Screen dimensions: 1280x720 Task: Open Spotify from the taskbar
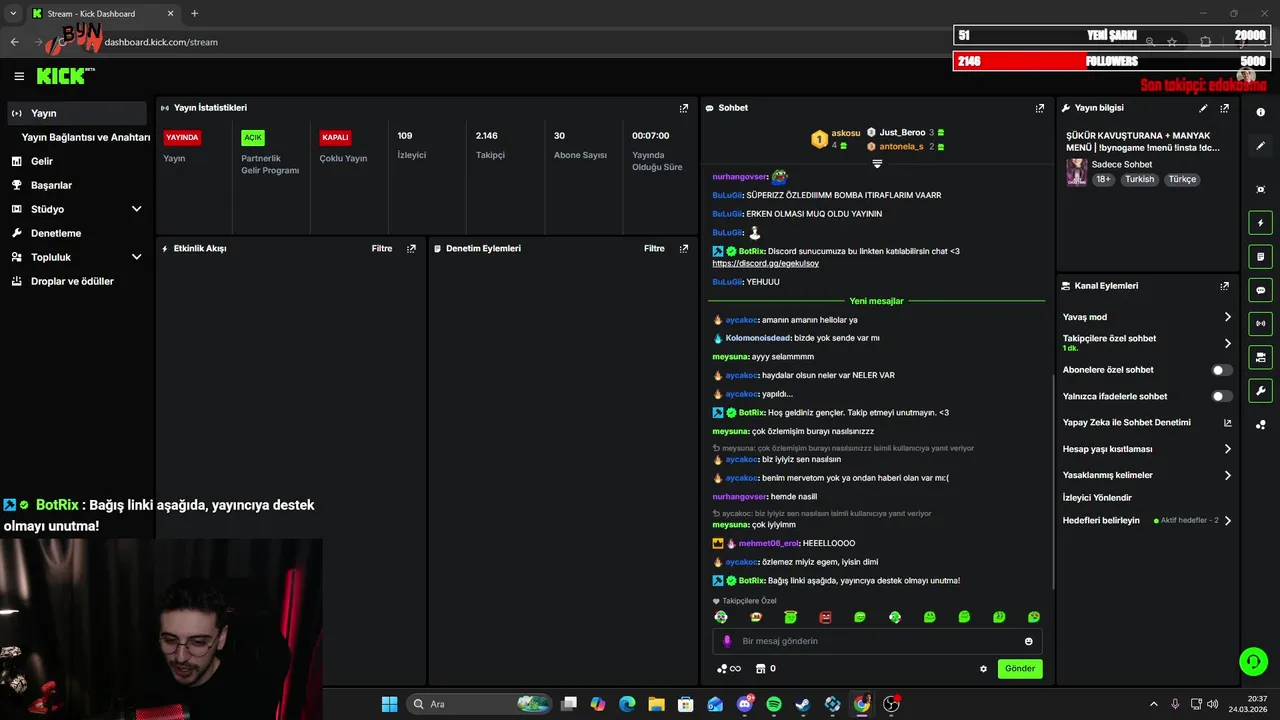point(773,704)
